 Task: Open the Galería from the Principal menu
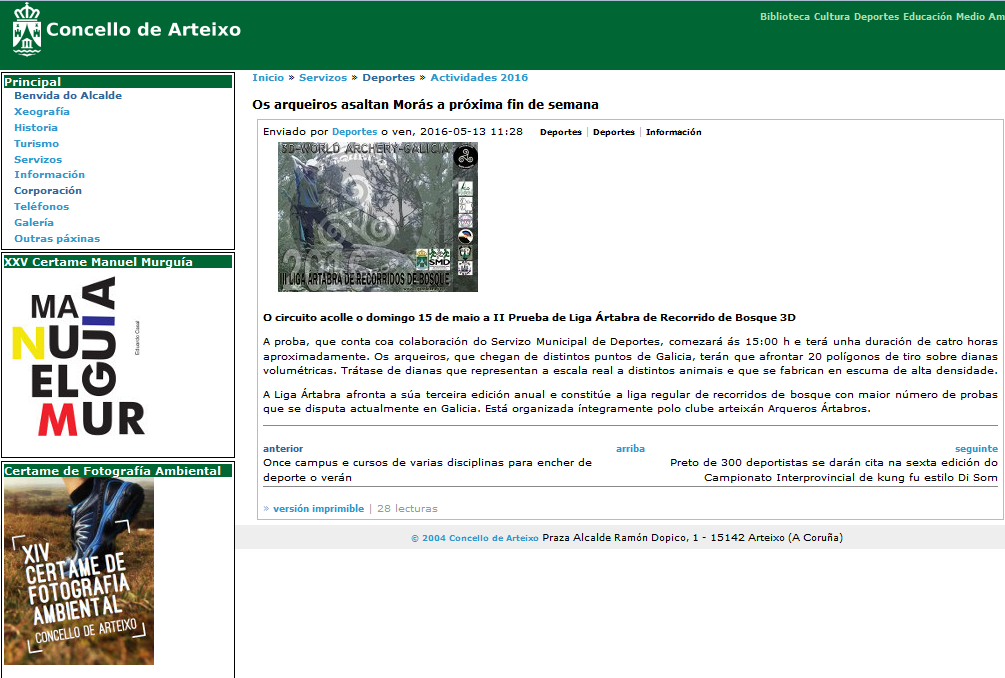click(33, 222)
